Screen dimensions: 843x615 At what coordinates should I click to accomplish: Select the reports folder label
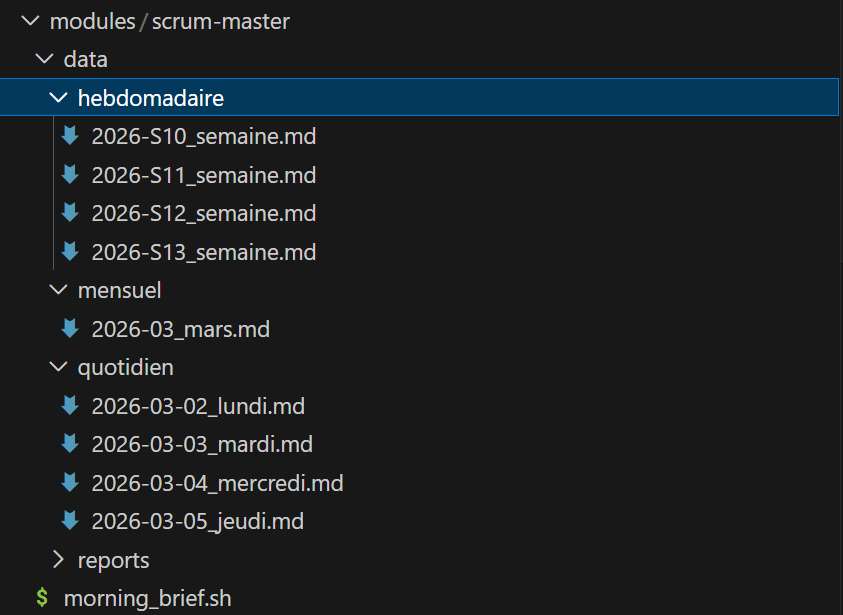[113, 561]
